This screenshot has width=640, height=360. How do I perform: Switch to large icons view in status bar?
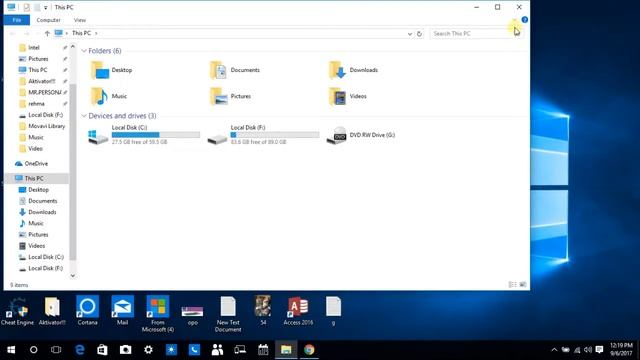tap(523, 284)
